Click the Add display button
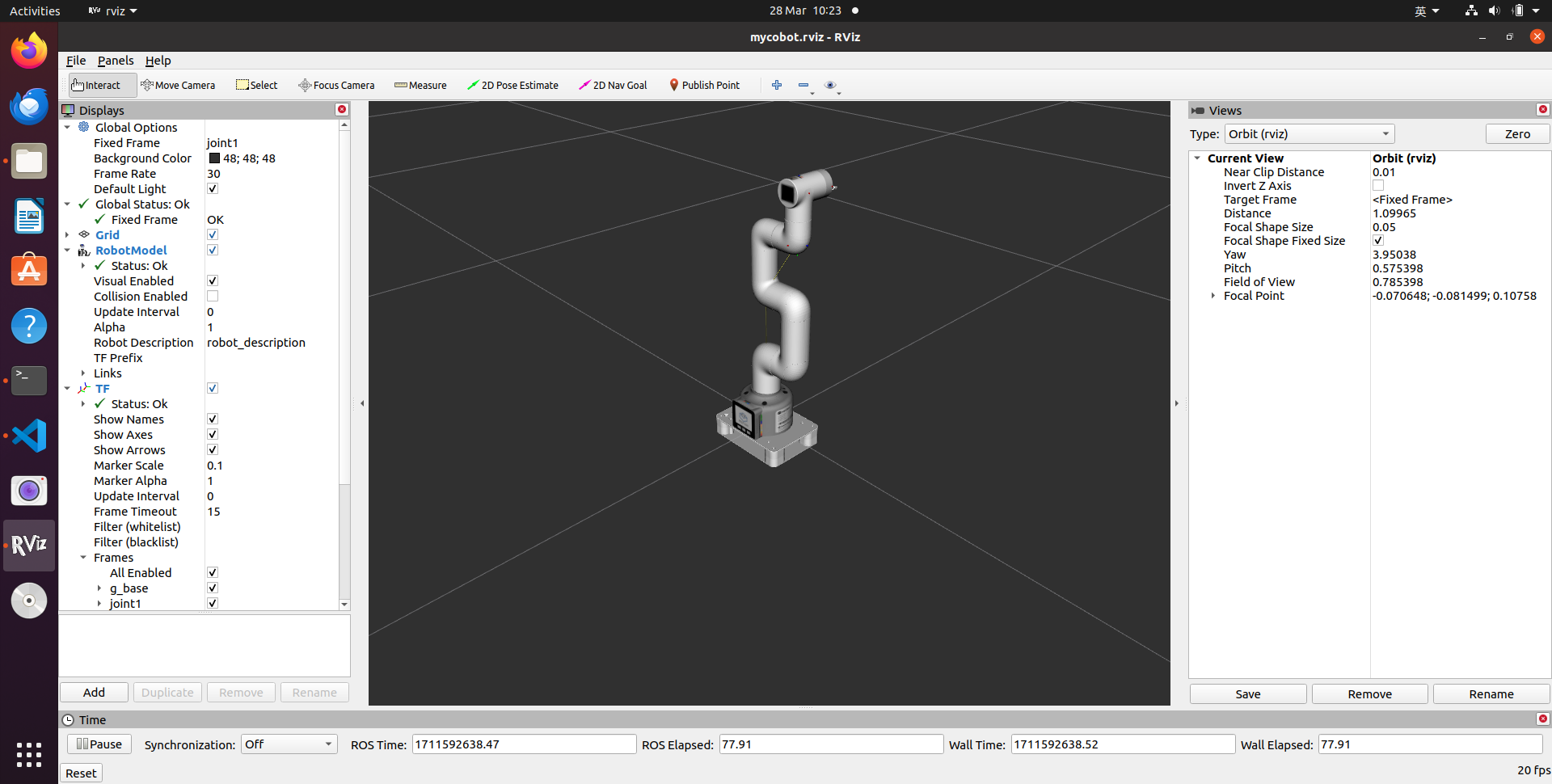 pos(94,692)
